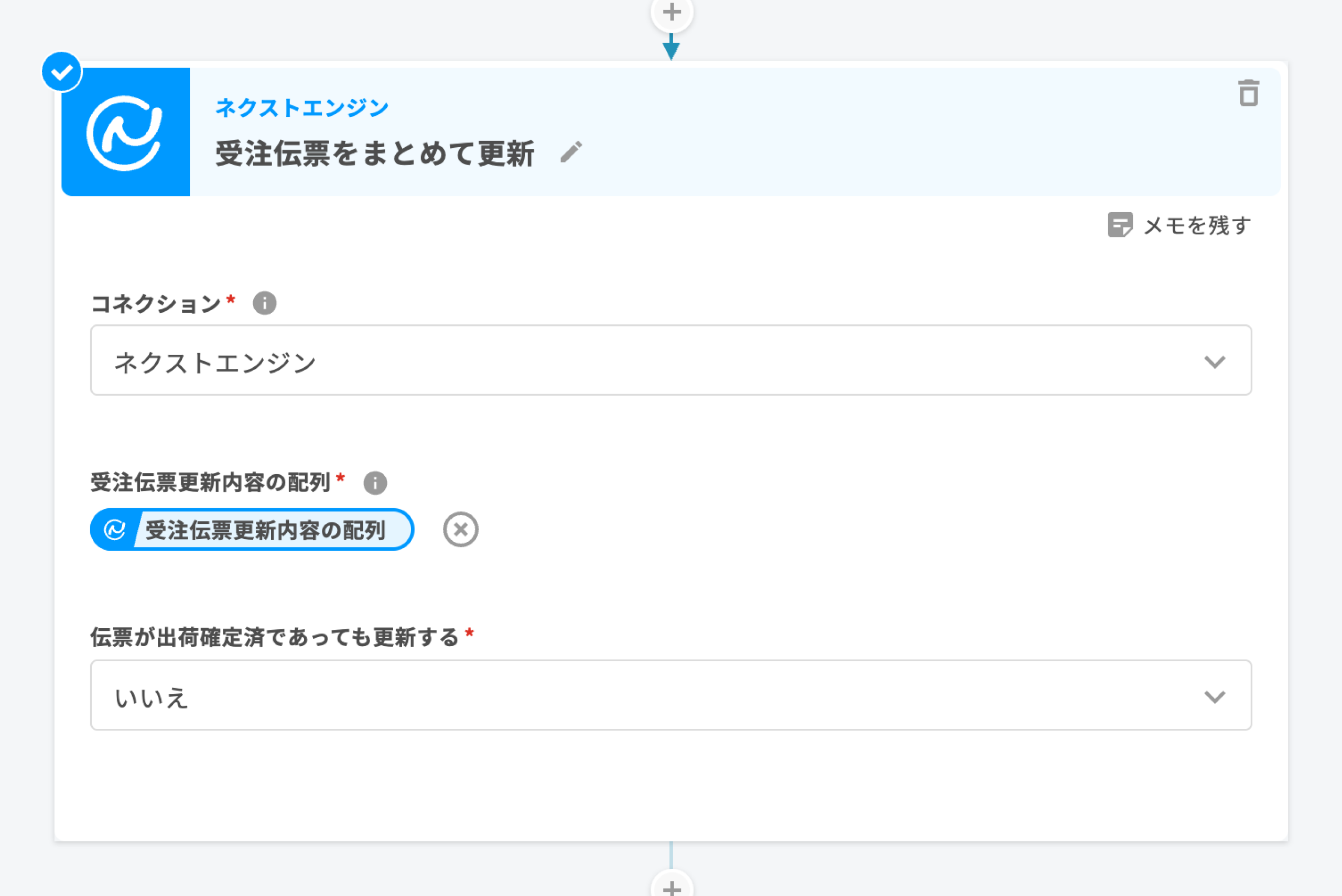Click the ネクストエンジン app name link
Viewport: 1342px width, 896px height.
point(302,107)
